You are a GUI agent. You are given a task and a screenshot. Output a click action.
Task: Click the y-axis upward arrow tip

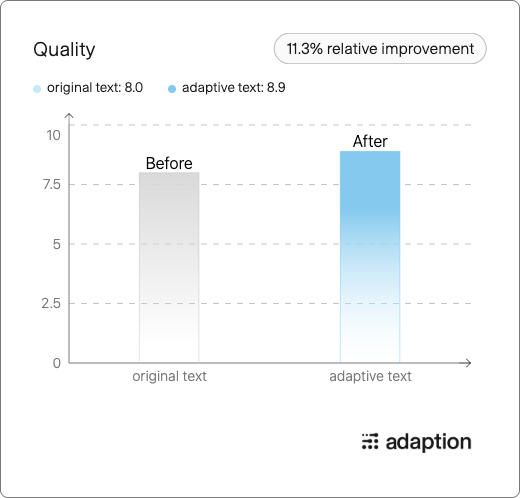(69, 115)
